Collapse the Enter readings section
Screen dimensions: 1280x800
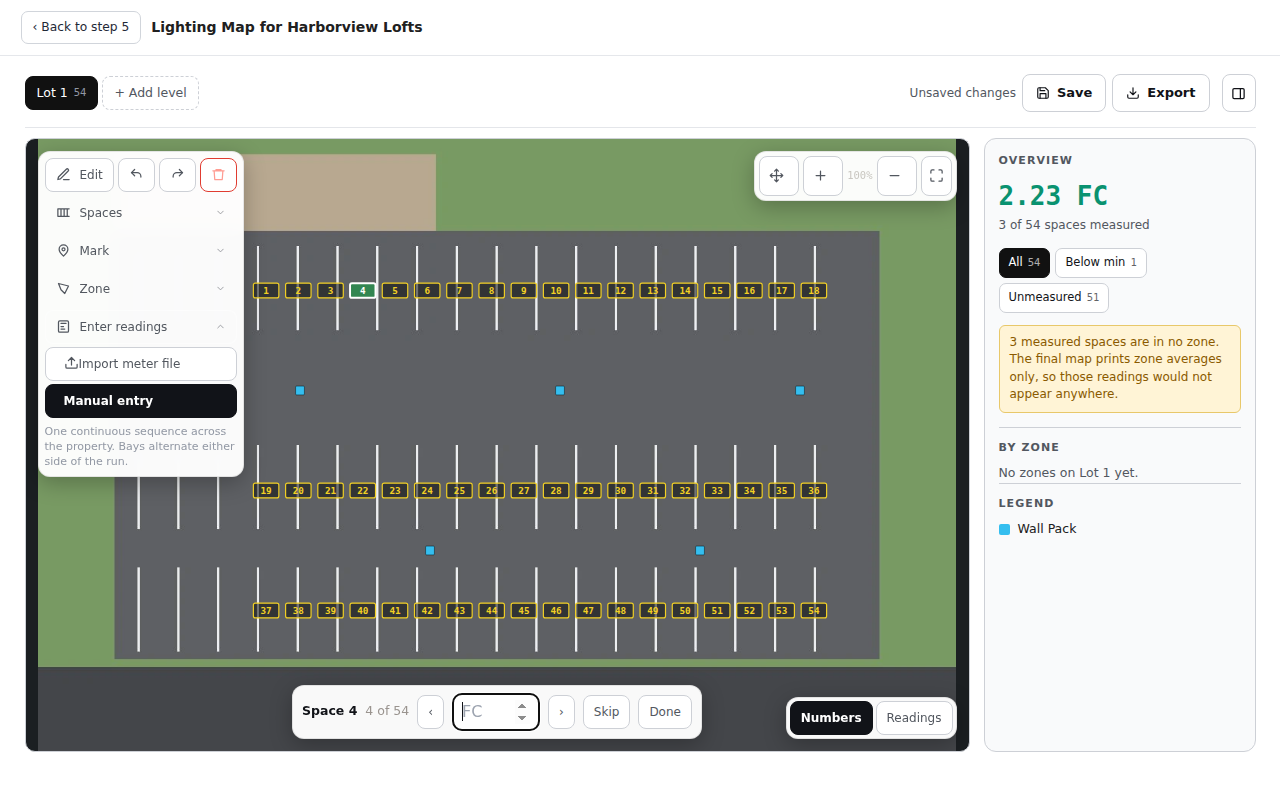[x=141, y=327]
